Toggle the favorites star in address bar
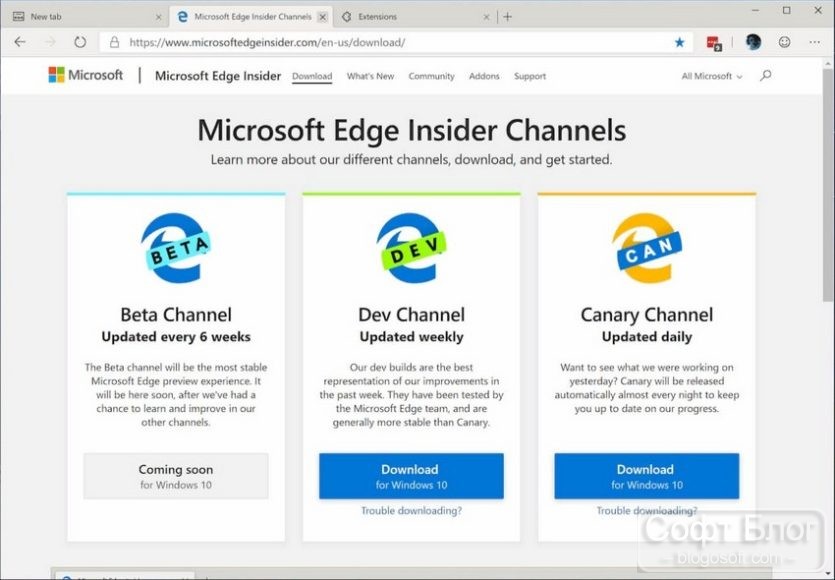Image resolution: width=835 pixels, height=580 pixels. [x=680, y=43]
